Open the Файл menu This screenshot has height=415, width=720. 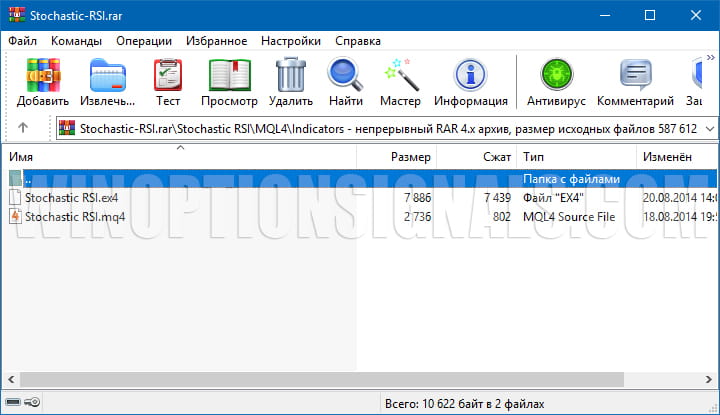[x=23, y=41]
